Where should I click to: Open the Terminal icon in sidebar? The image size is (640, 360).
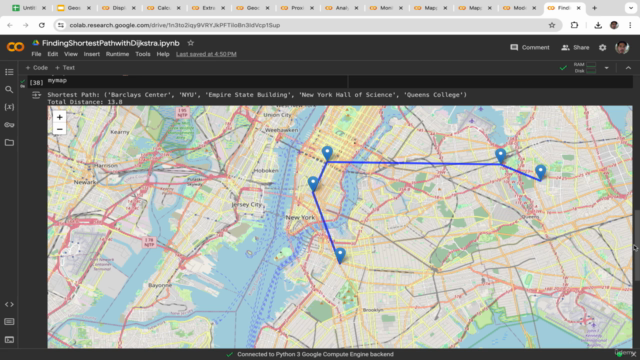coord(9,340)
